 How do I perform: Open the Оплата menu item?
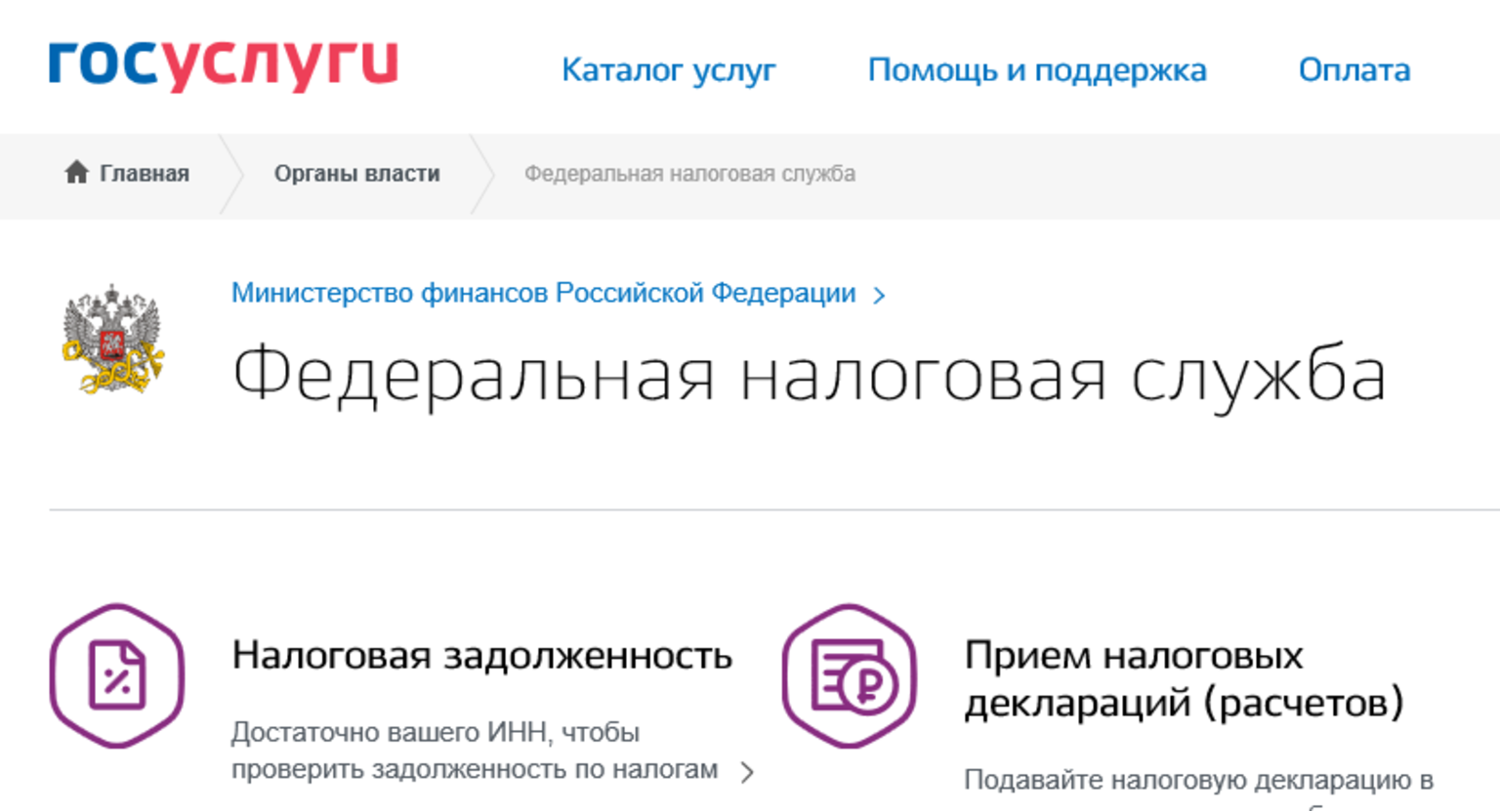pyautogui.click(x=1354, y=70)
